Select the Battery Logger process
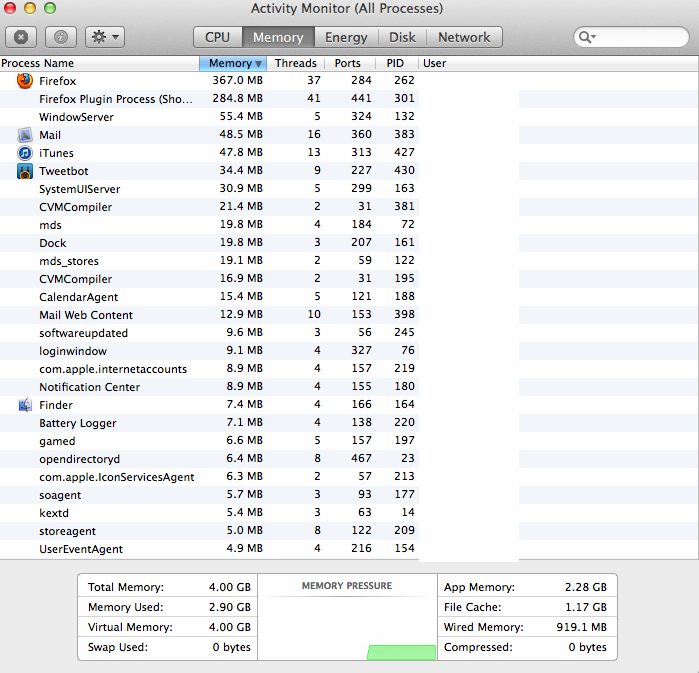 350,423
